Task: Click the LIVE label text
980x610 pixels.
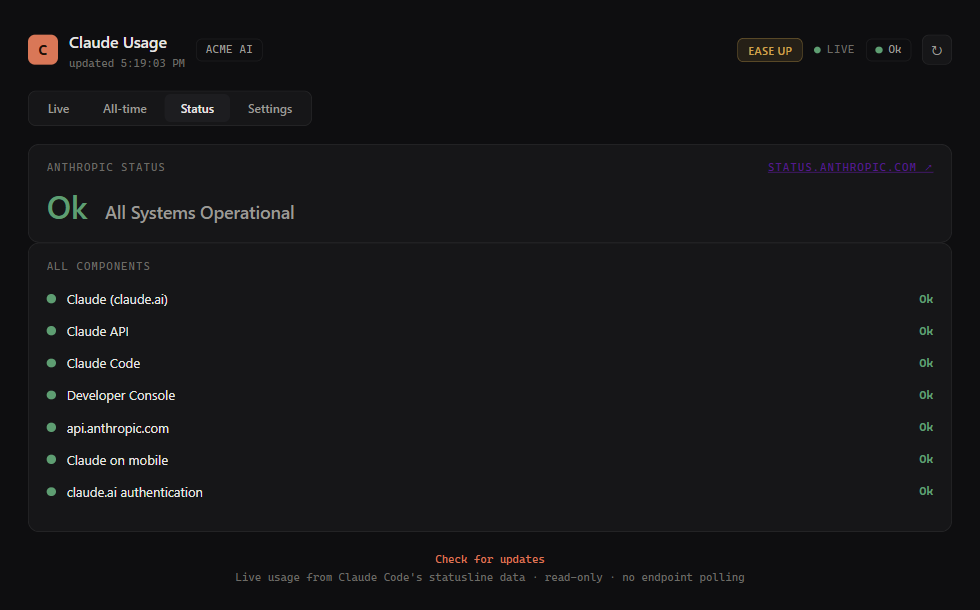Action: tap(840, 49)
